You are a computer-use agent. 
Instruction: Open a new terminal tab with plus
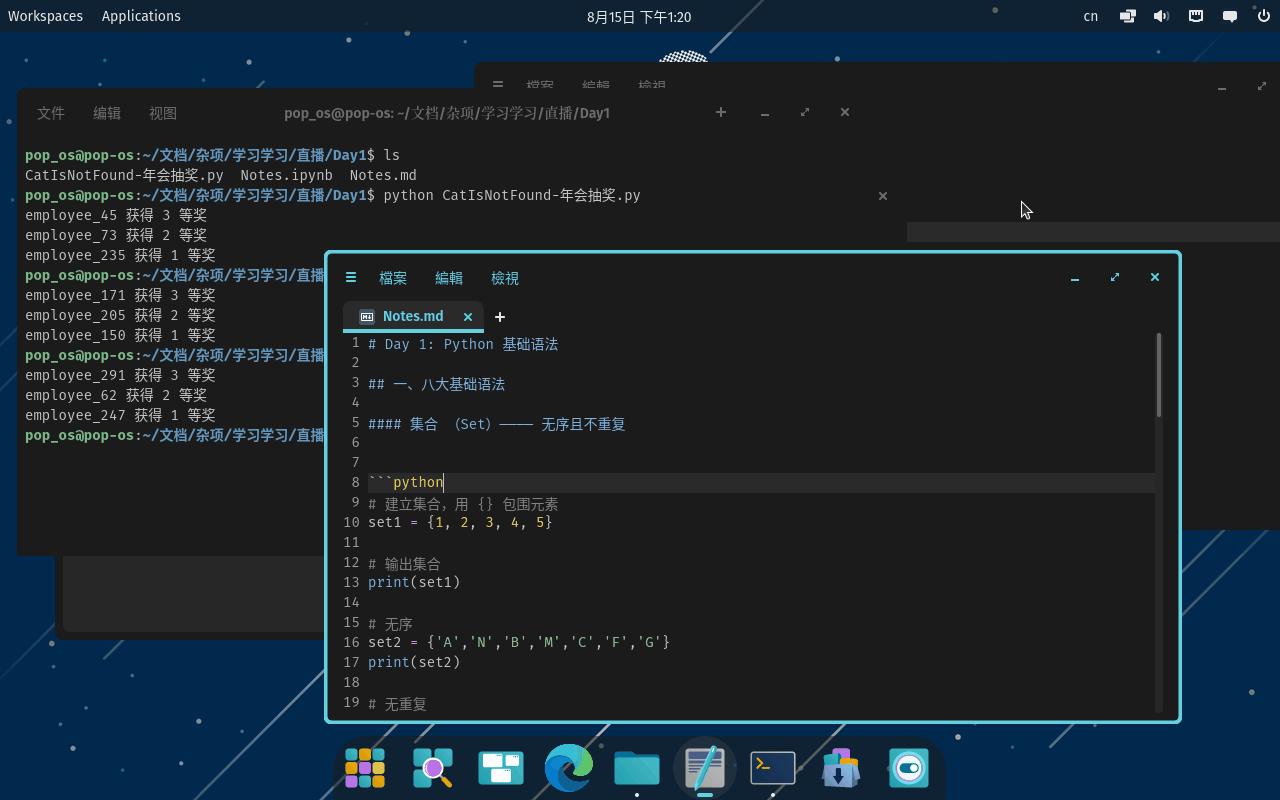(x=720, y=112)
